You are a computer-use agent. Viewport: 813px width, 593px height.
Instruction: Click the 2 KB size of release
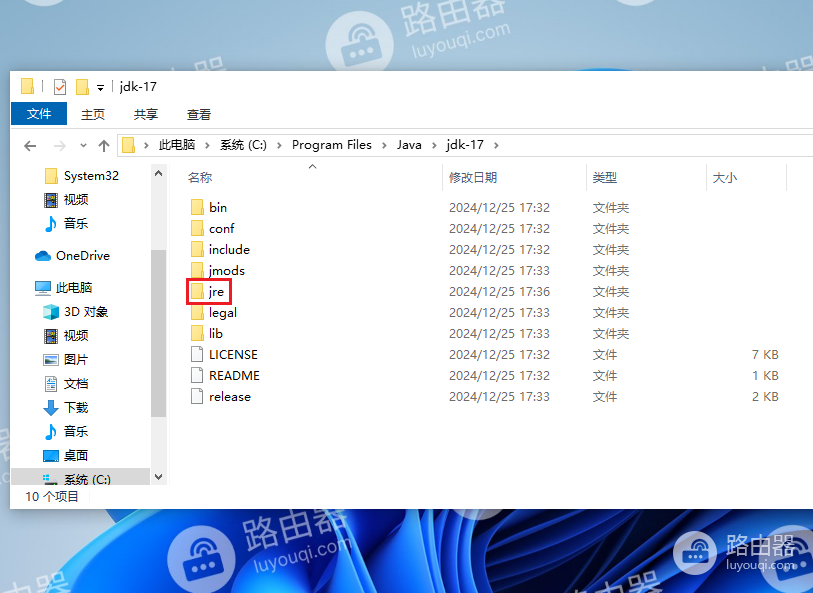[x=765, y=397]
